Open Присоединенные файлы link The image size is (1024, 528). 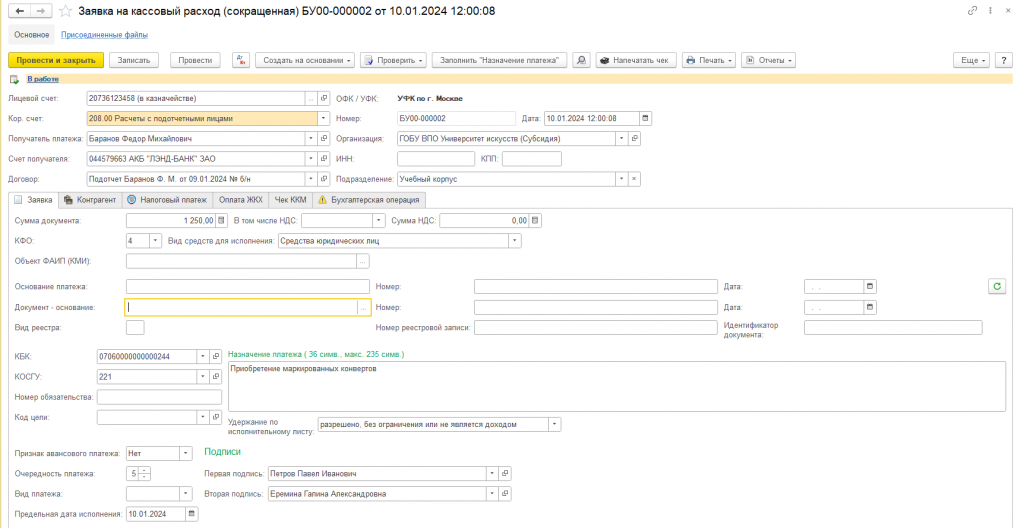(104, 35)
